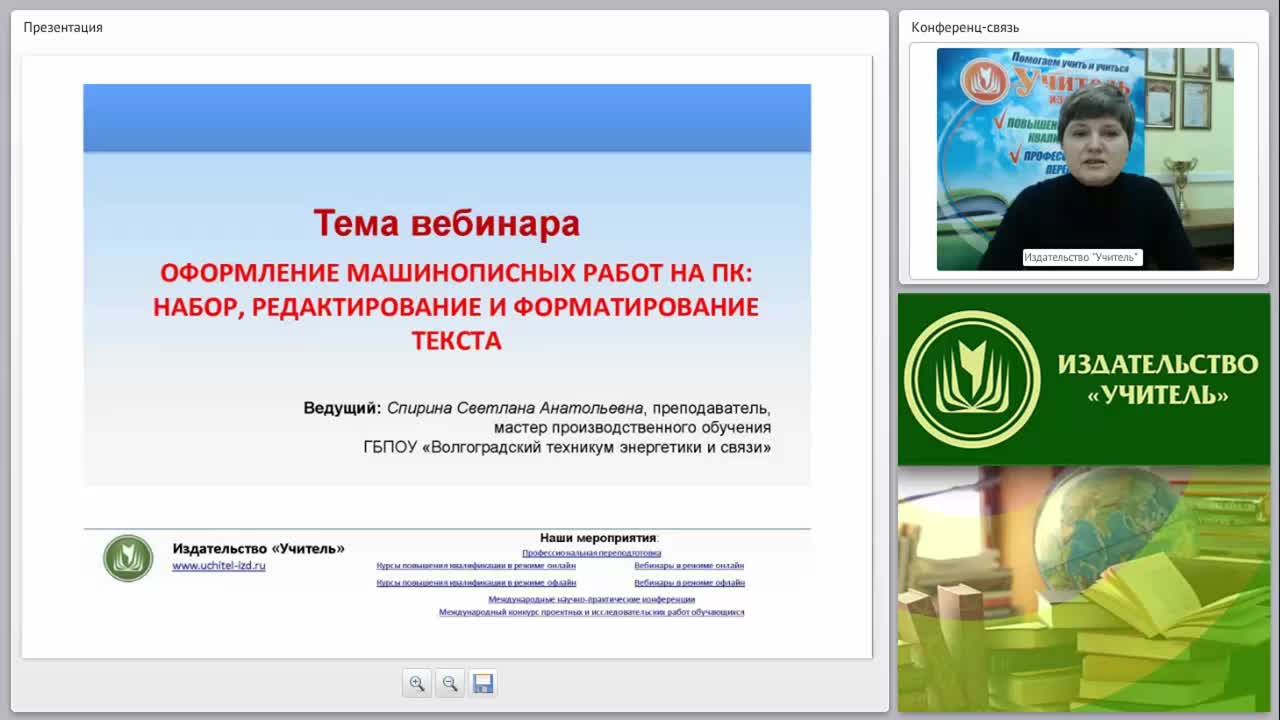The height and width of the screenshot is (720, 1280).
Task: Click the Uchitel publisher emblem in the green banner
Action: [972, 378]
